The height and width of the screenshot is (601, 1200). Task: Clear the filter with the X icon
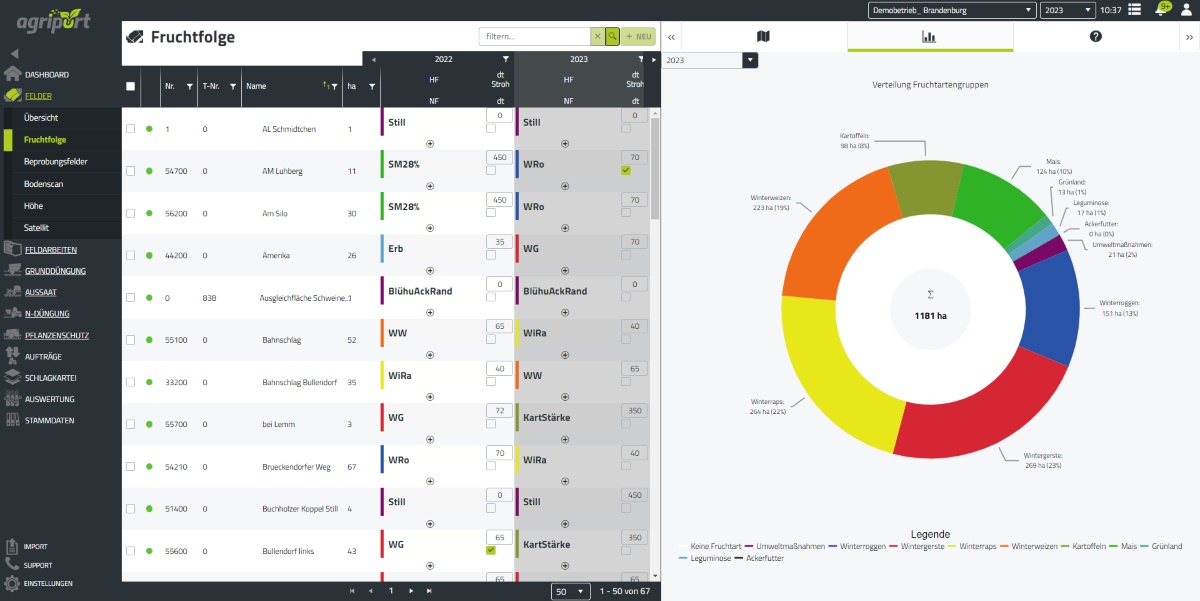point(597,36)
